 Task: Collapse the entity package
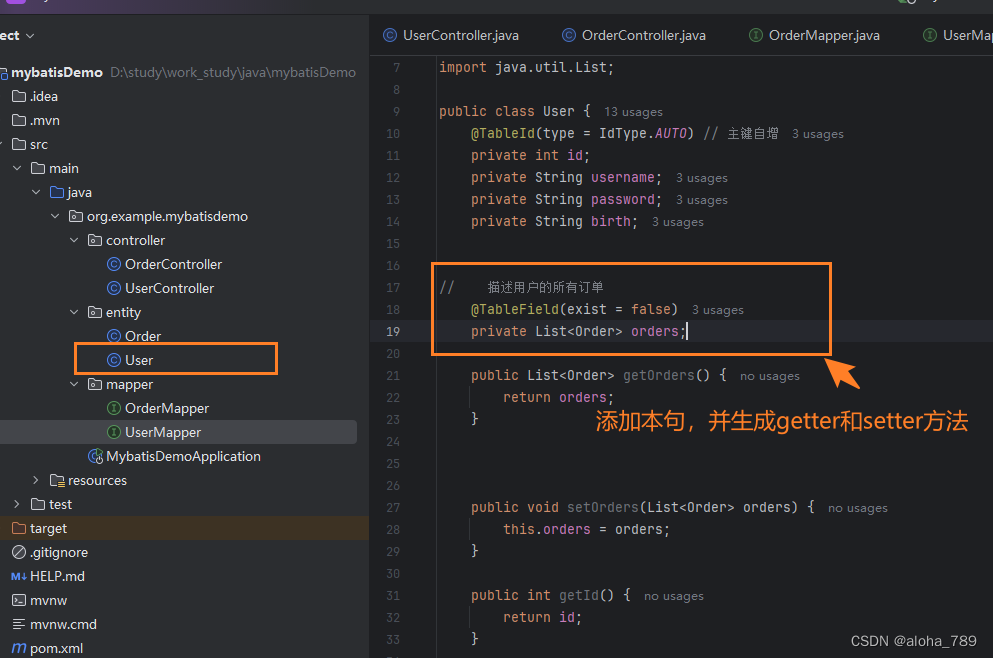click(74, 312)
